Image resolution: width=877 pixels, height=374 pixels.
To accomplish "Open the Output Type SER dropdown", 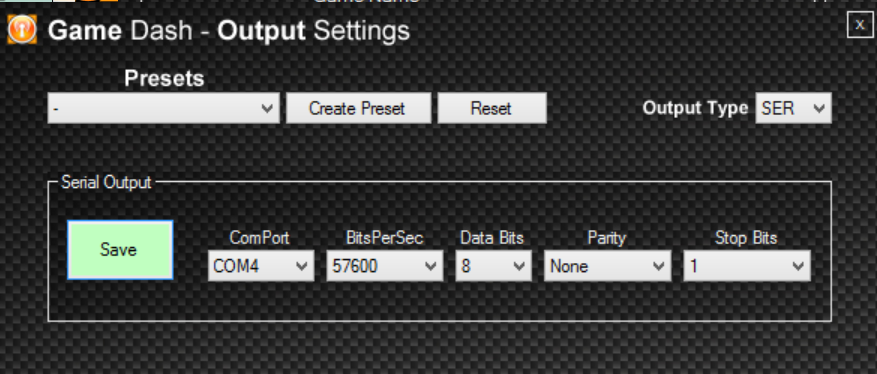I will [x=793, y=108].
